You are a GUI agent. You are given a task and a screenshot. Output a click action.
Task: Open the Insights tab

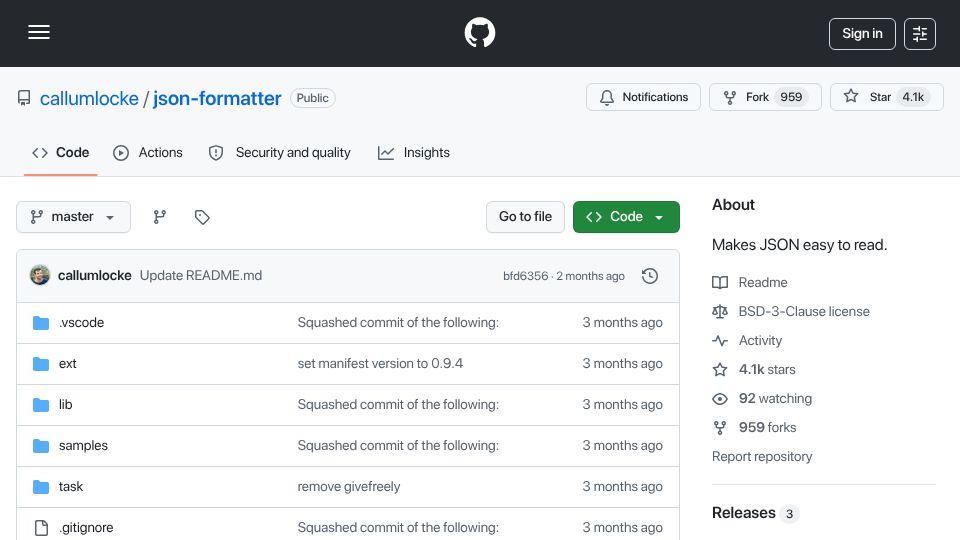click(414, 152)
